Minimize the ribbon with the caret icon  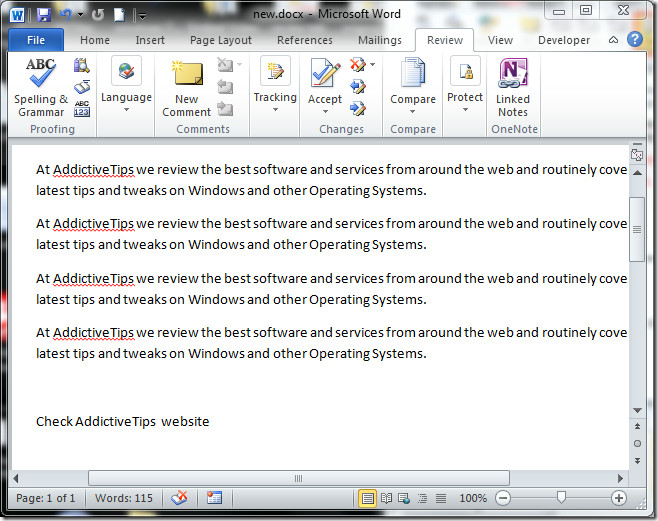614,40
